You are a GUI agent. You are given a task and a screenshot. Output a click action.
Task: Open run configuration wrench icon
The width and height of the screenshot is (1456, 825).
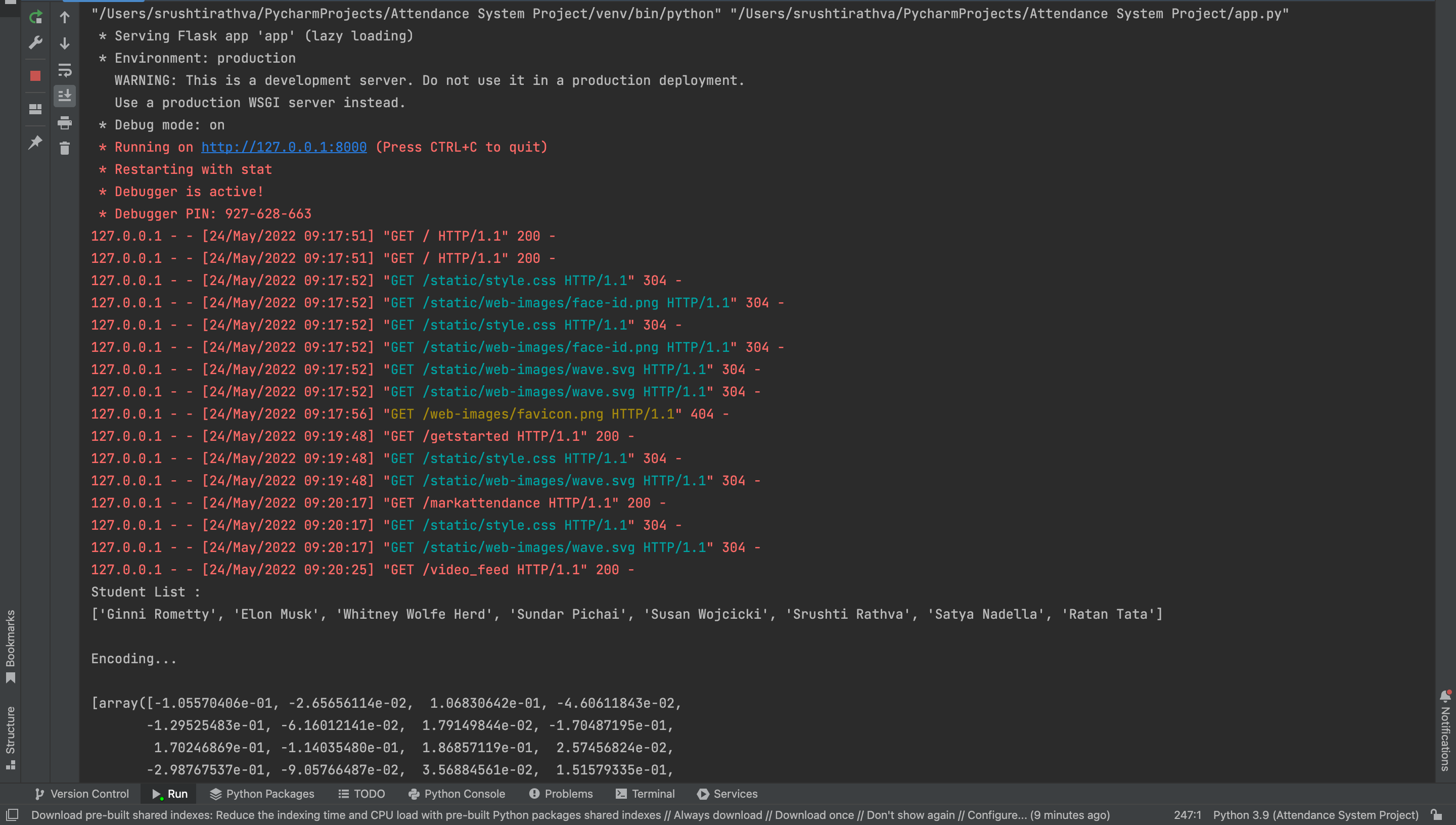[x=35, y=43]
